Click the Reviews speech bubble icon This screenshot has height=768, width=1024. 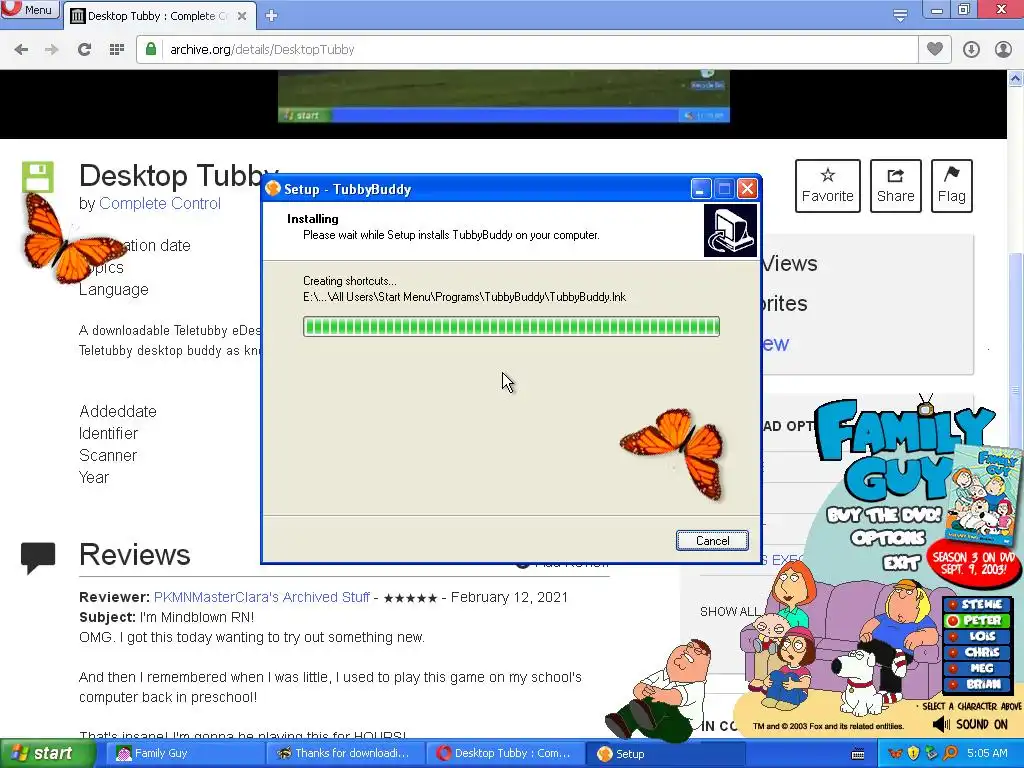click(38, 558)
